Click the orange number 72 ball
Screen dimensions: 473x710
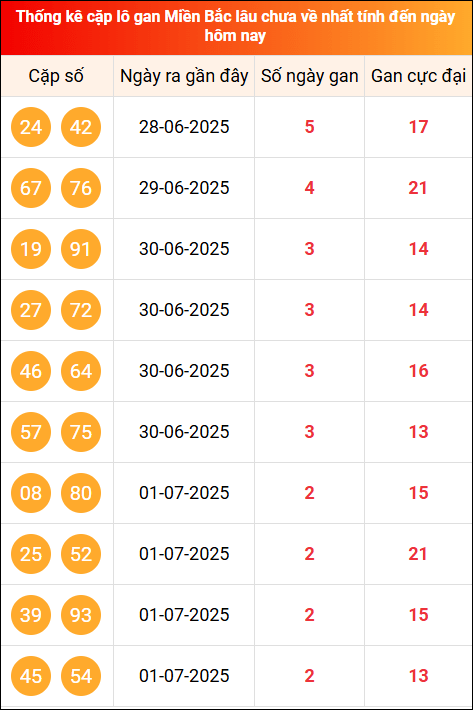(x=81, y=310)
